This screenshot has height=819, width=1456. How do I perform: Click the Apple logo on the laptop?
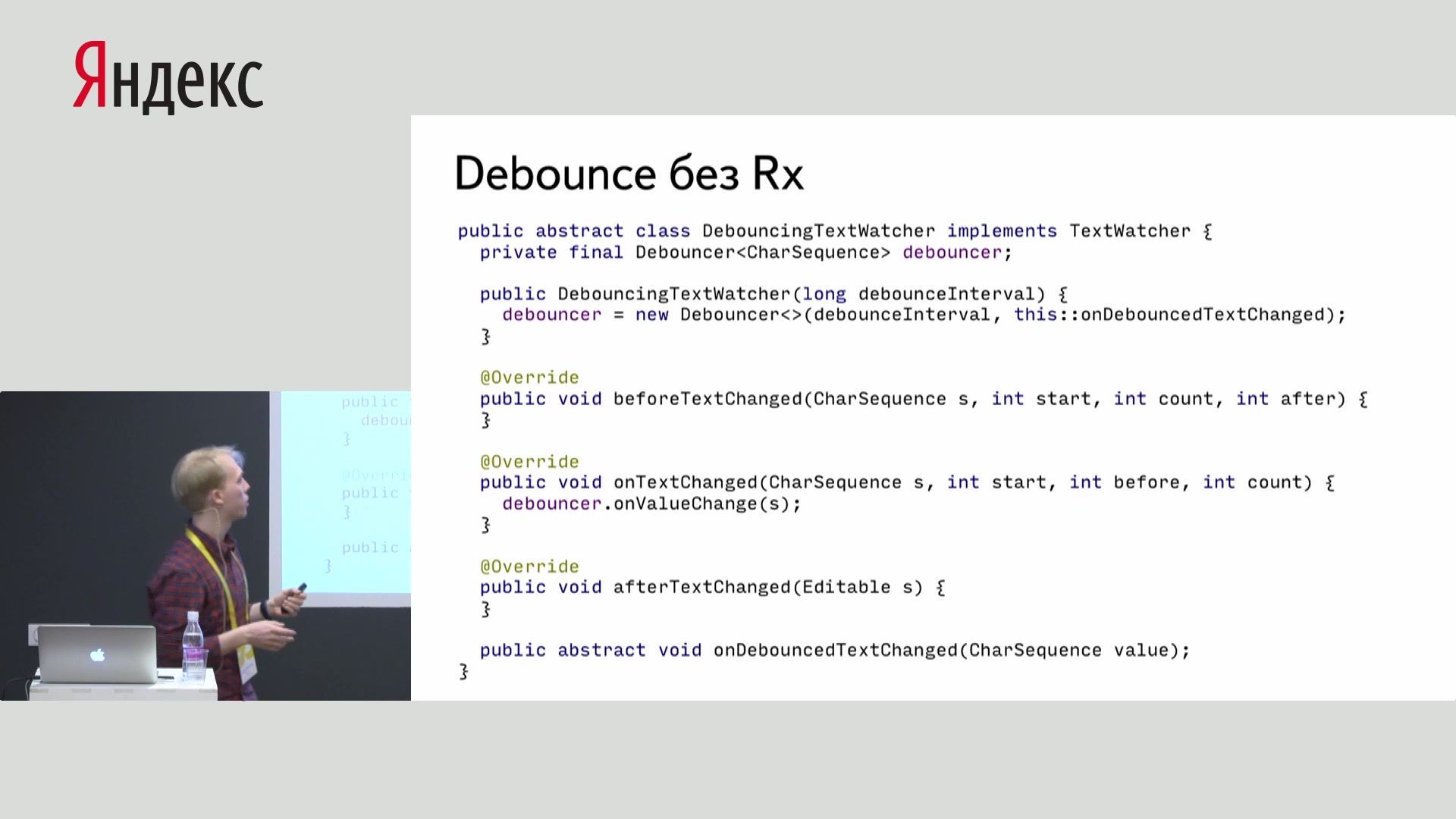[x=98, y=654]
